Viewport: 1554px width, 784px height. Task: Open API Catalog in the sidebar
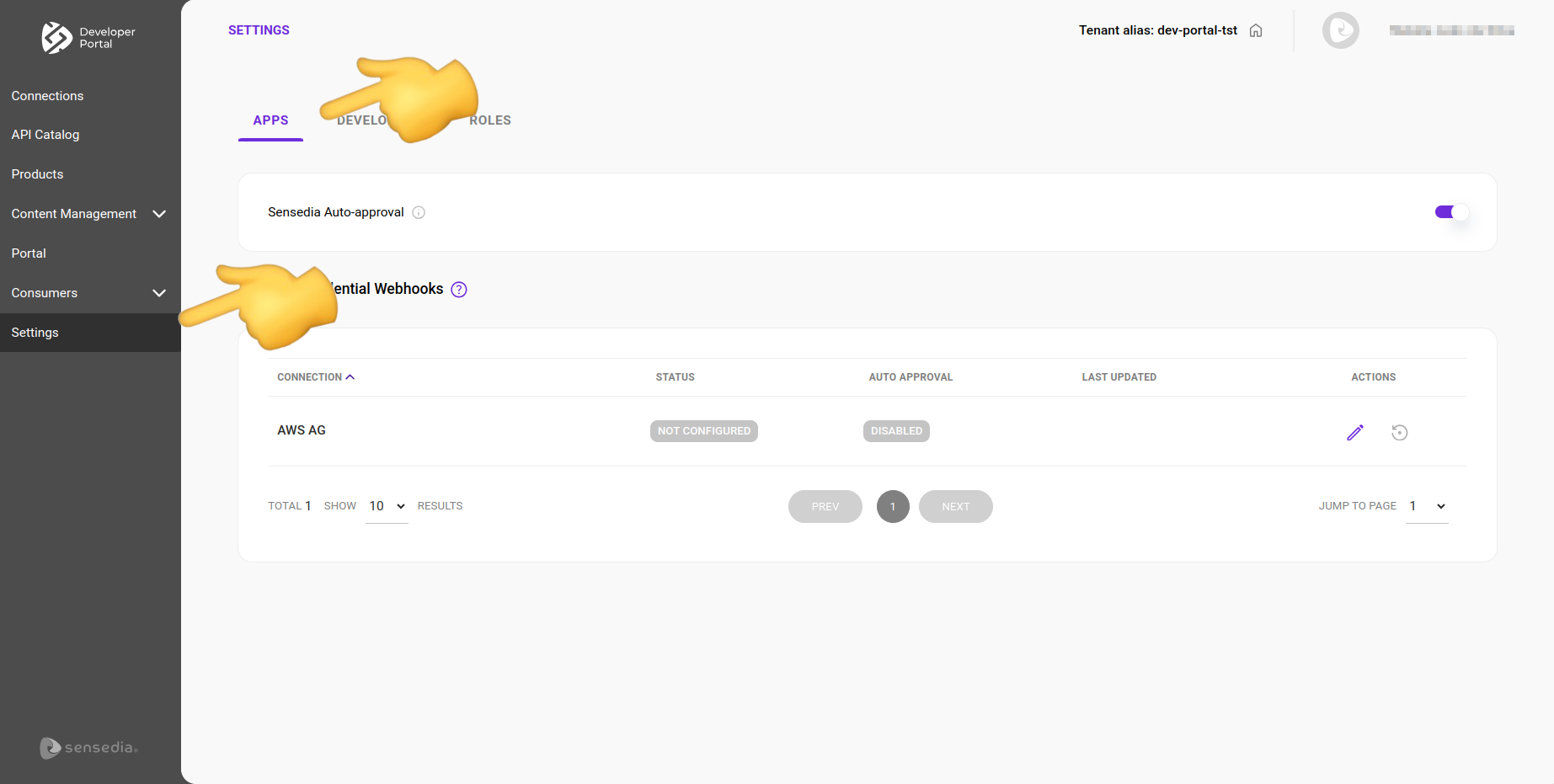tap(45, 135)
